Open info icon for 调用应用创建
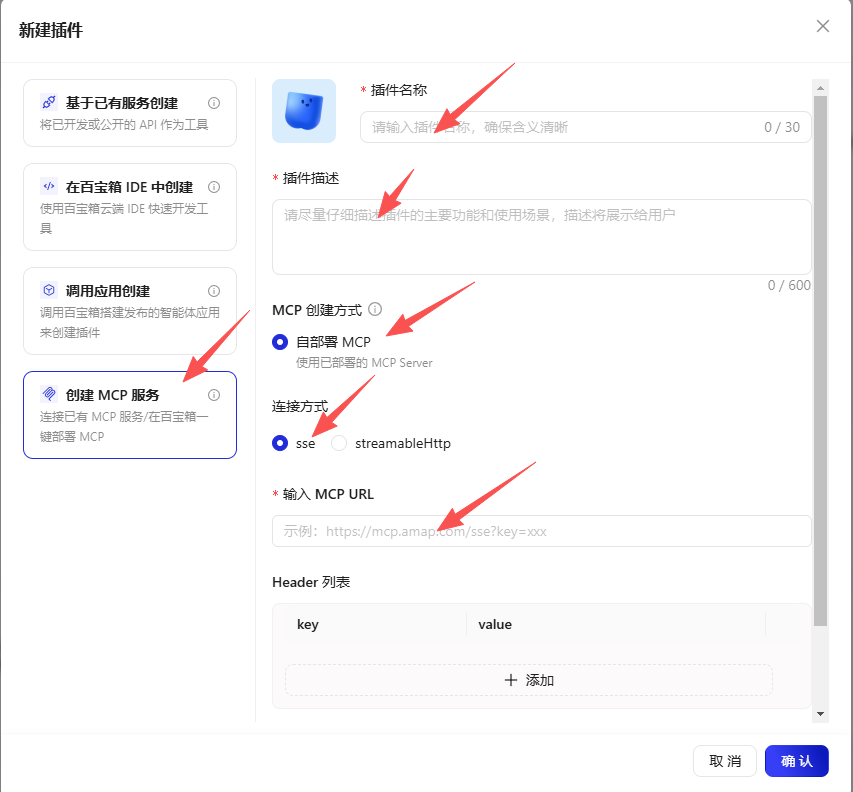 coord(214,291)
